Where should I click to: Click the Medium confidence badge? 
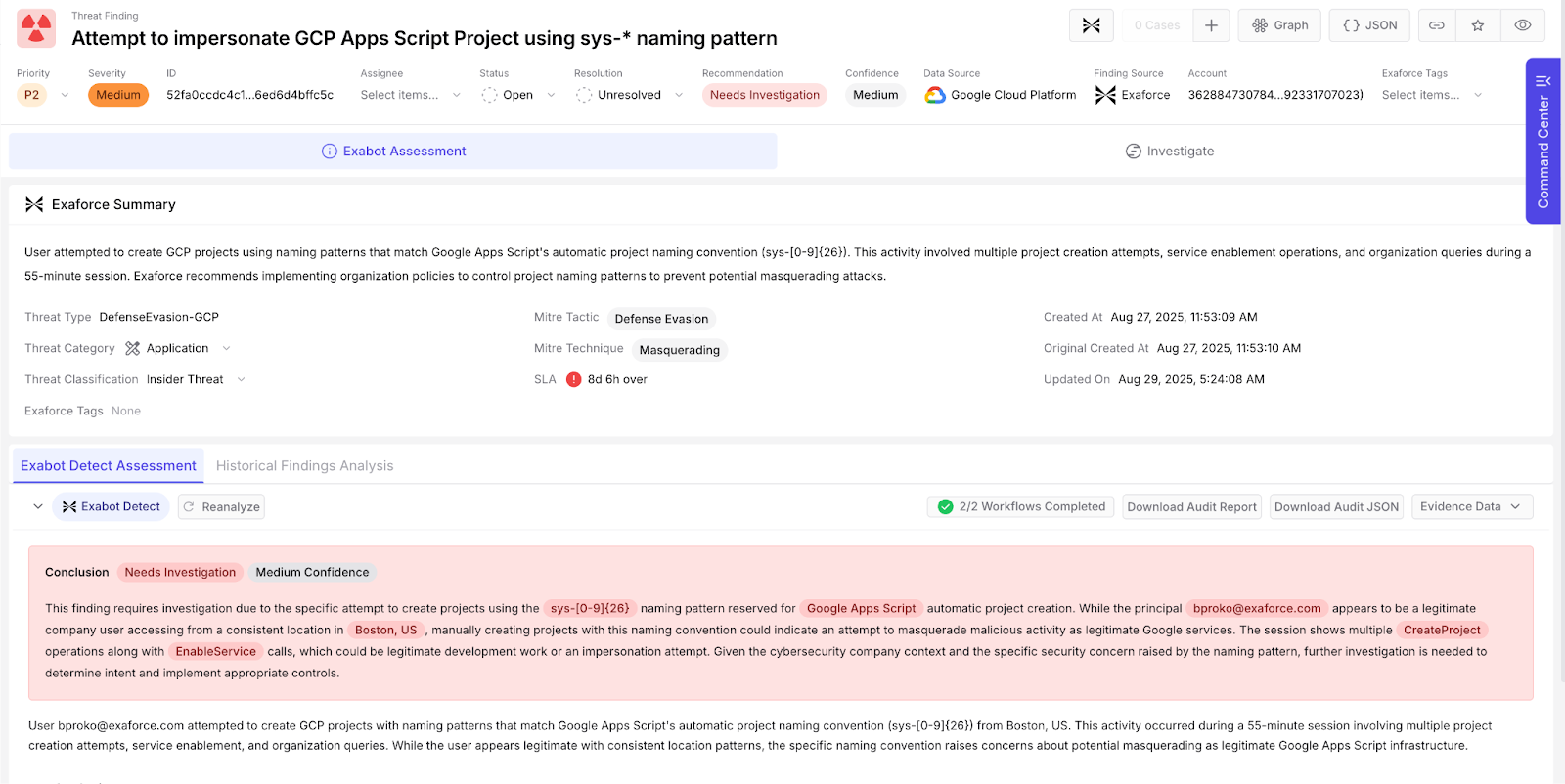click(x=875, y=95)
